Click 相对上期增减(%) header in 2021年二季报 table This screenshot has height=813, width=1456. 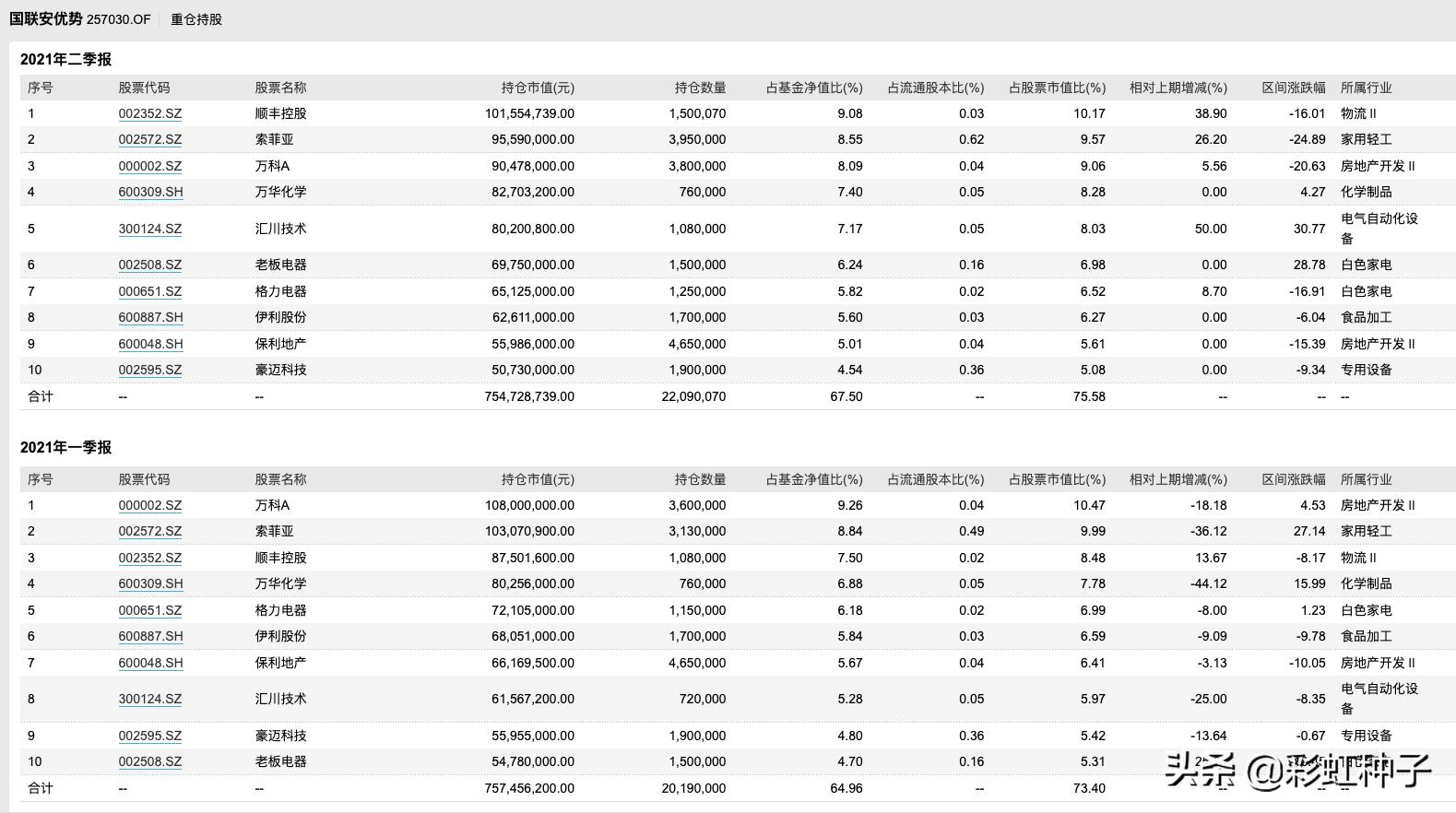(1178, 88)
